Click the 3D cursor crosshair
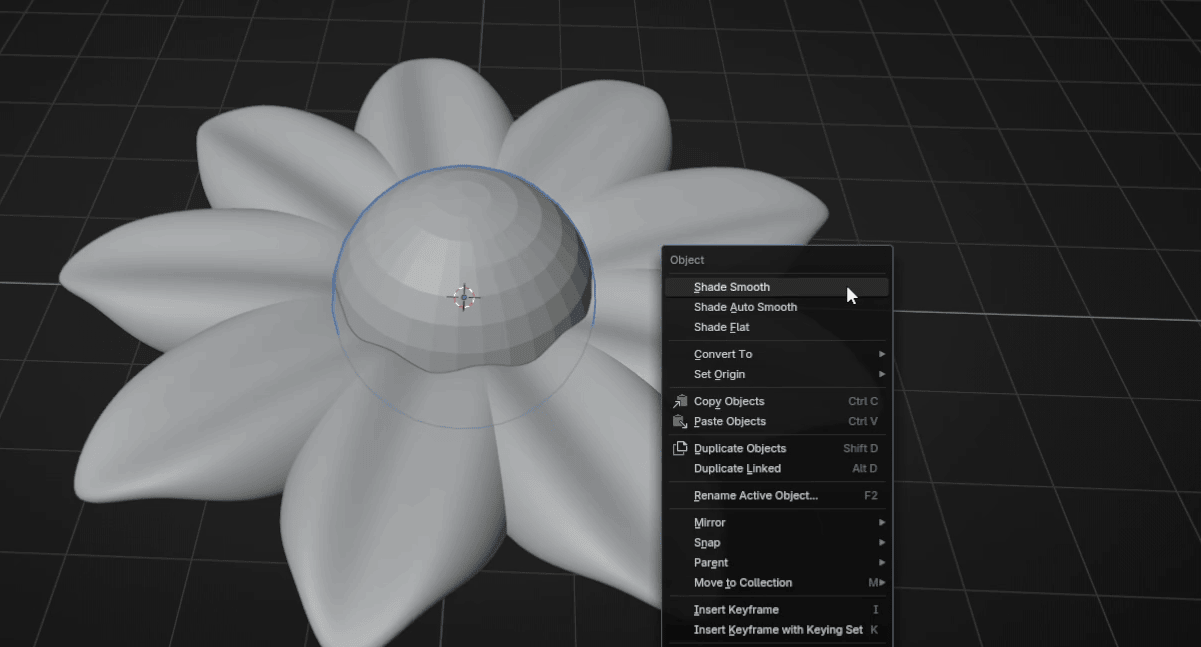This screenshot has width=1201, height=647. click(464, 296)
